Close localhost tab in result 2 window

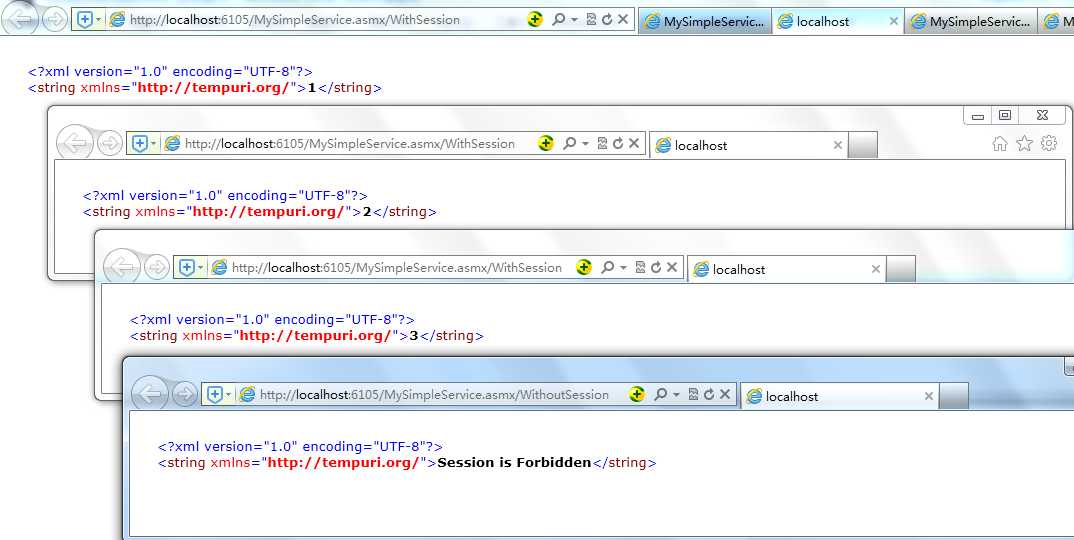pos(837,145)
